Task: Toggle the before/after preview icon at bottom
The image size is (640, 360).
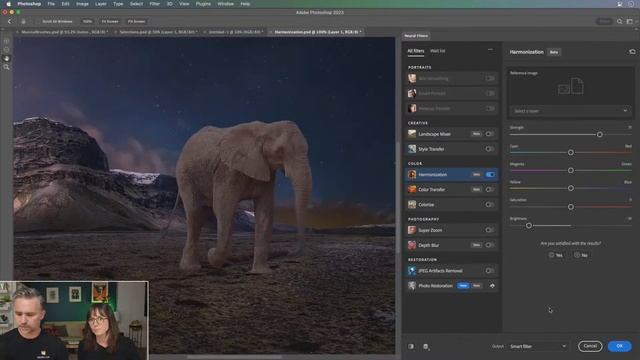Action: [411, 347]
